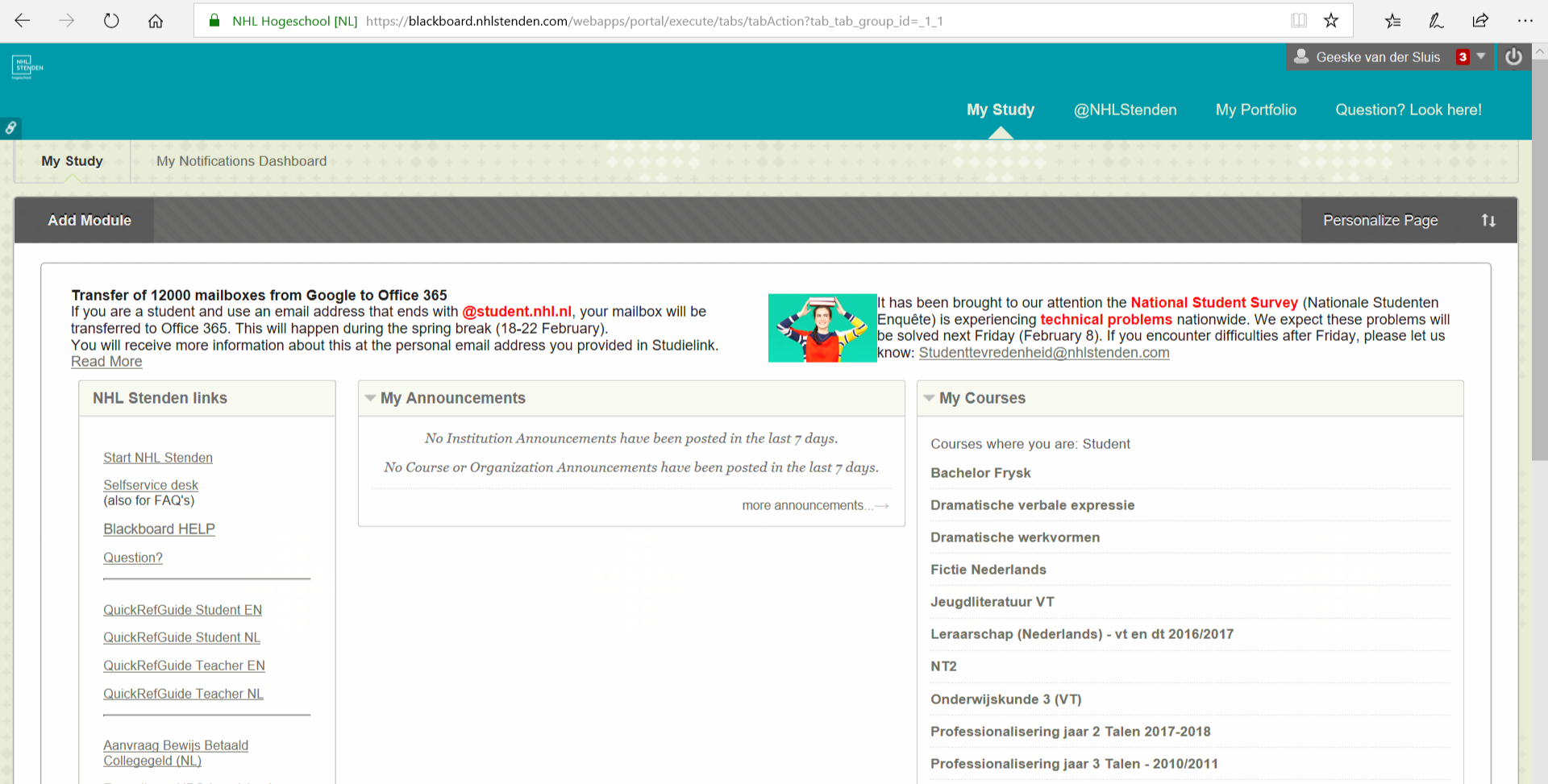Viewport: 1548px width, 784px height.
Task: Click the green padlock security icon
Action: pos(214,21)
